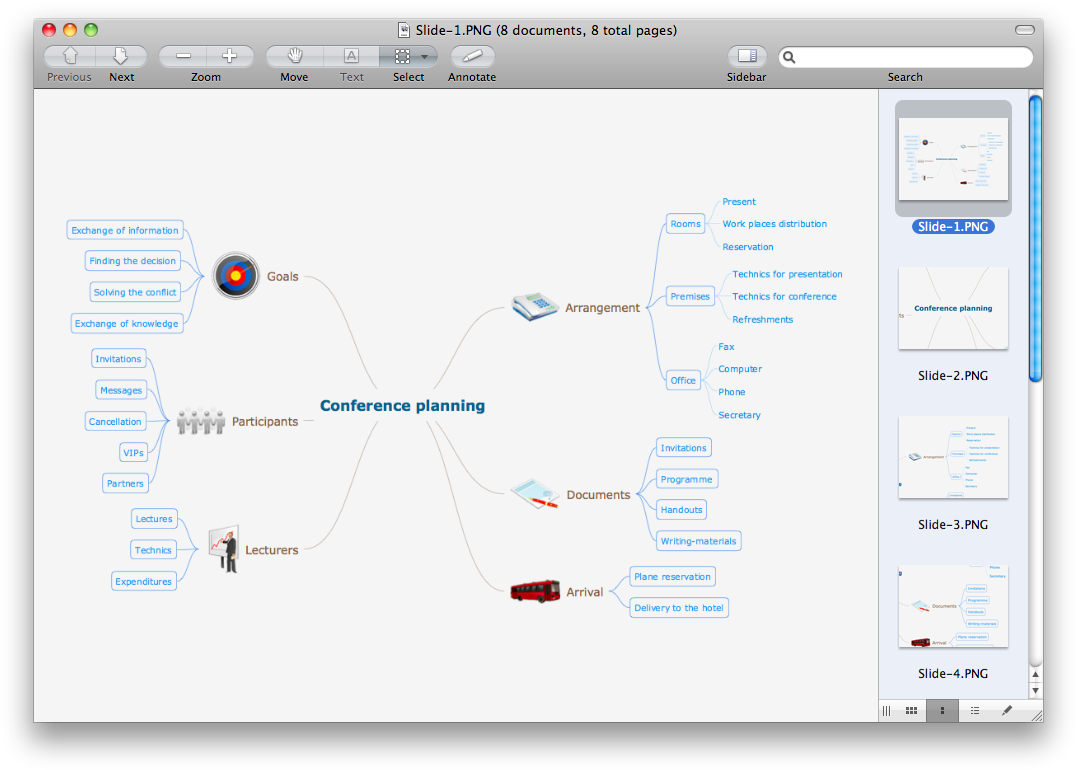Switch sidebar to contact sheet grid view
This screenshot has width=1076, height=770.
pos(911,710)
